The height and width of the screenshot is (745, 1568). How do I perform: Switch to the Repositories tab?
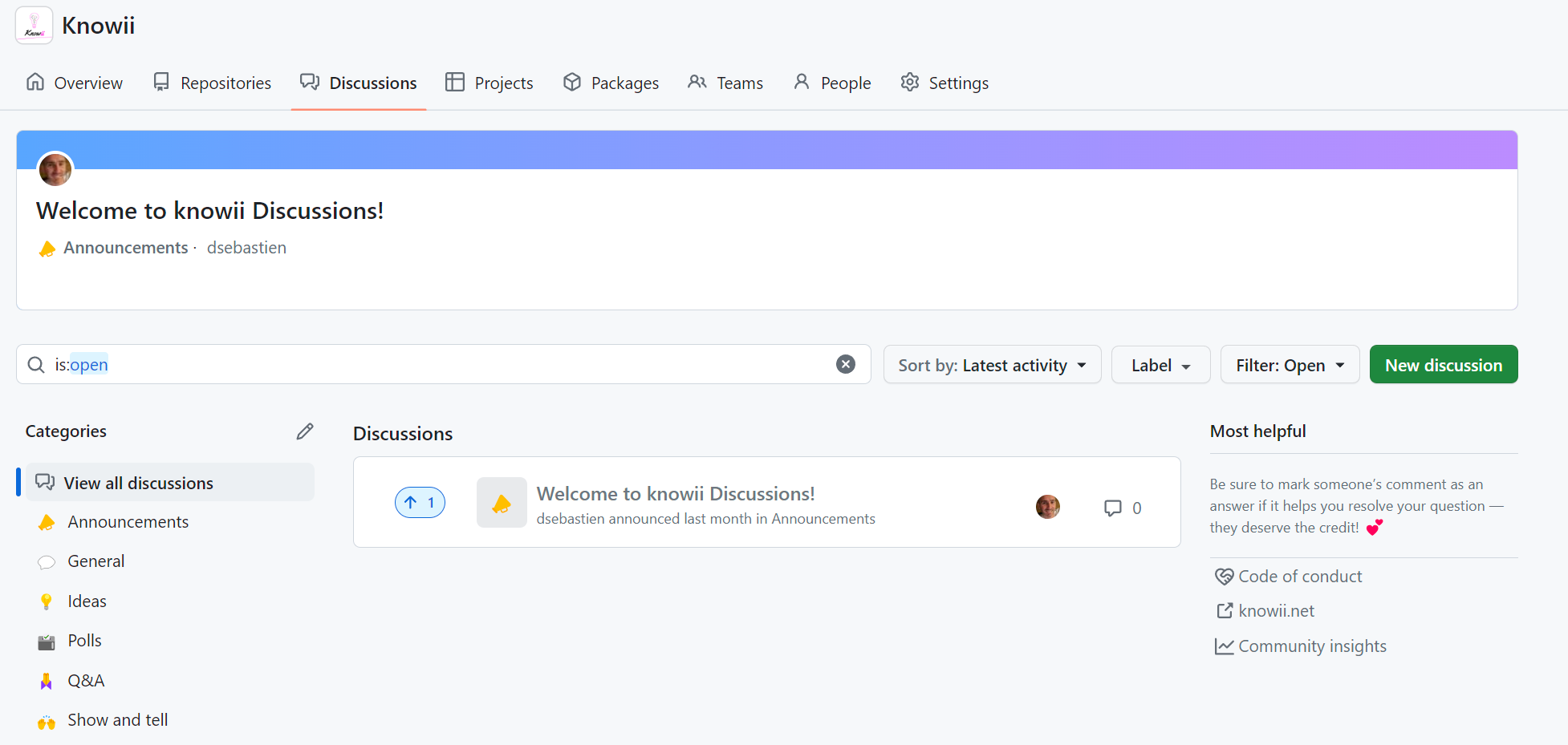tap(212, 83)
